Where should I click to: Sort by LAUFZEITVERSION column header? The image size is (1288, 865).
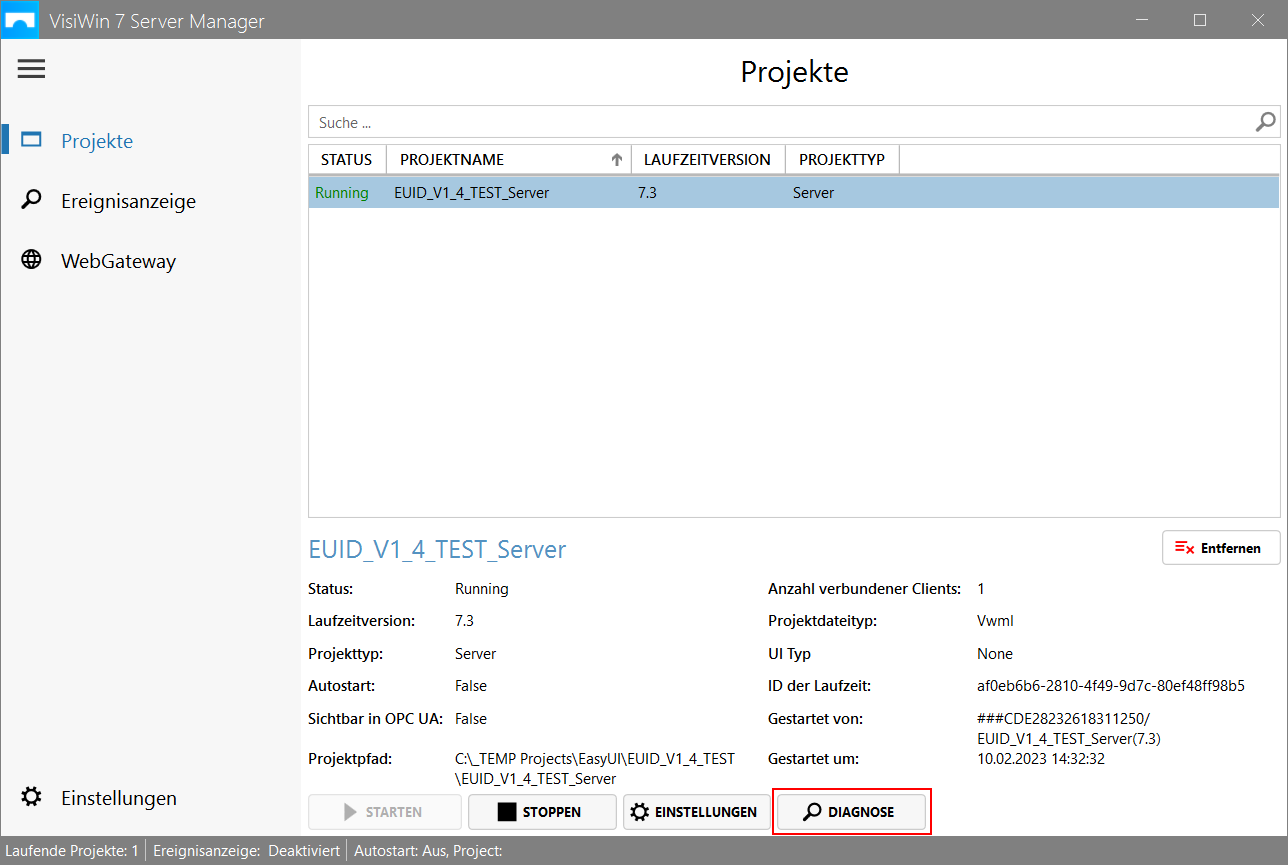[x=707, y=160]
